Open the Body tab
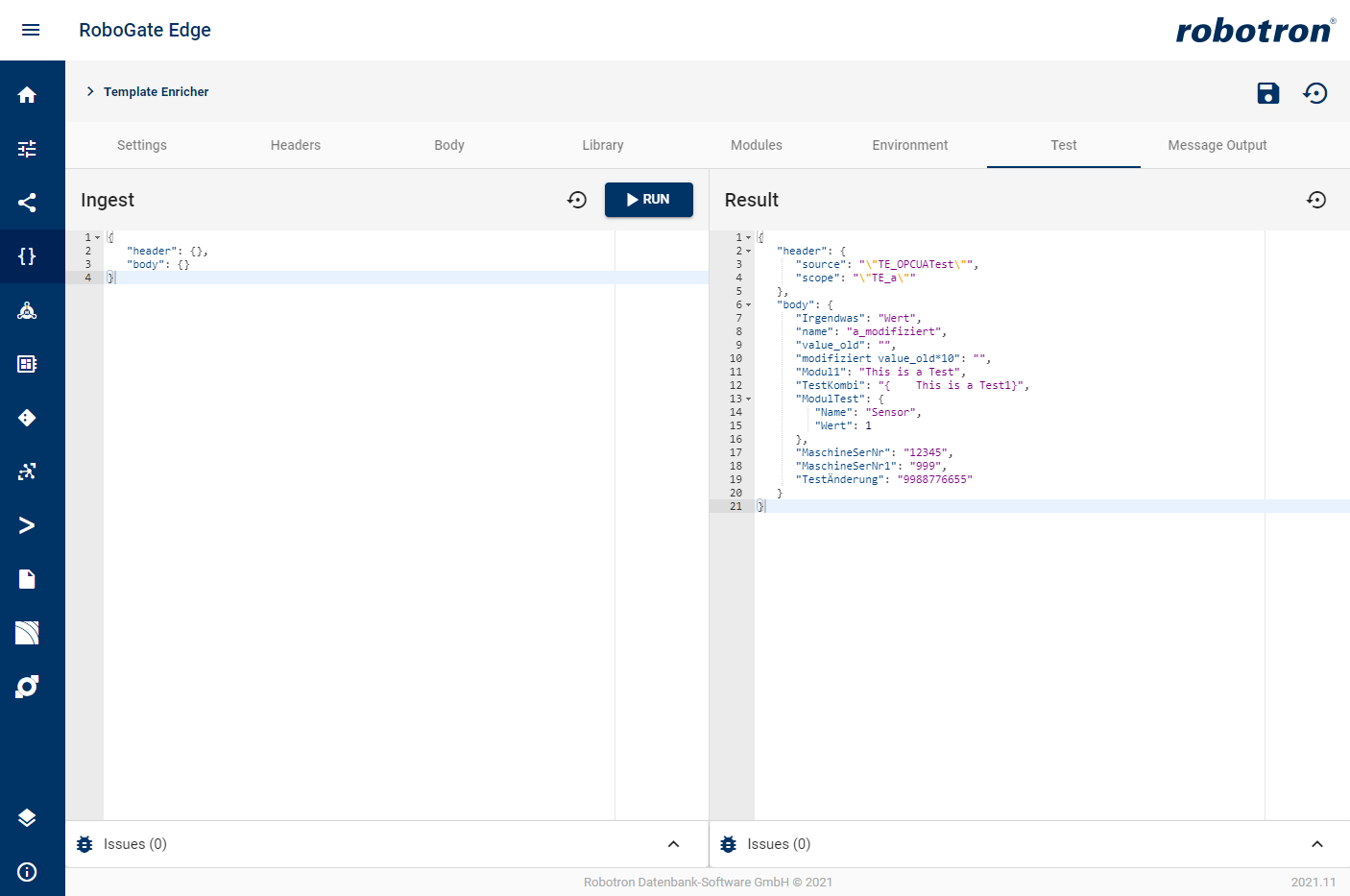 point(449,145)
